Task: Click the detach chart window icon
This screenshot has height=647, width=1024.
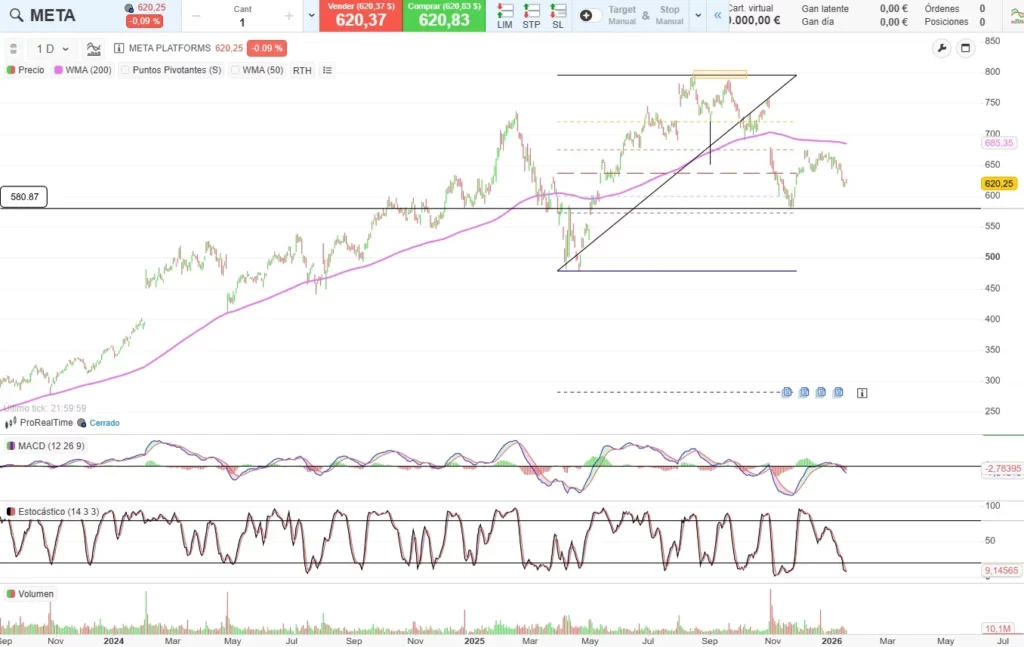Action: pyautogui.click(x=966, y=48)
